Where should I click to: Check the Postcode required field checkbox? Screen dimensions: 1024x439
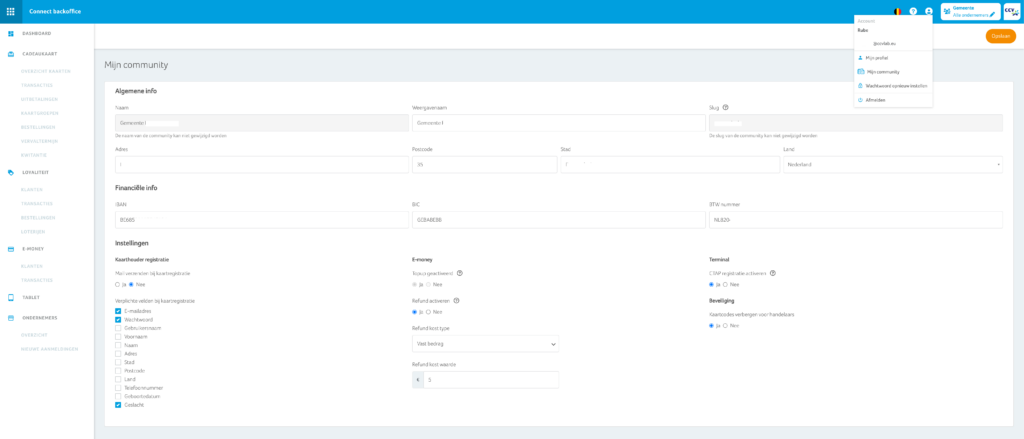click(118, 370)
